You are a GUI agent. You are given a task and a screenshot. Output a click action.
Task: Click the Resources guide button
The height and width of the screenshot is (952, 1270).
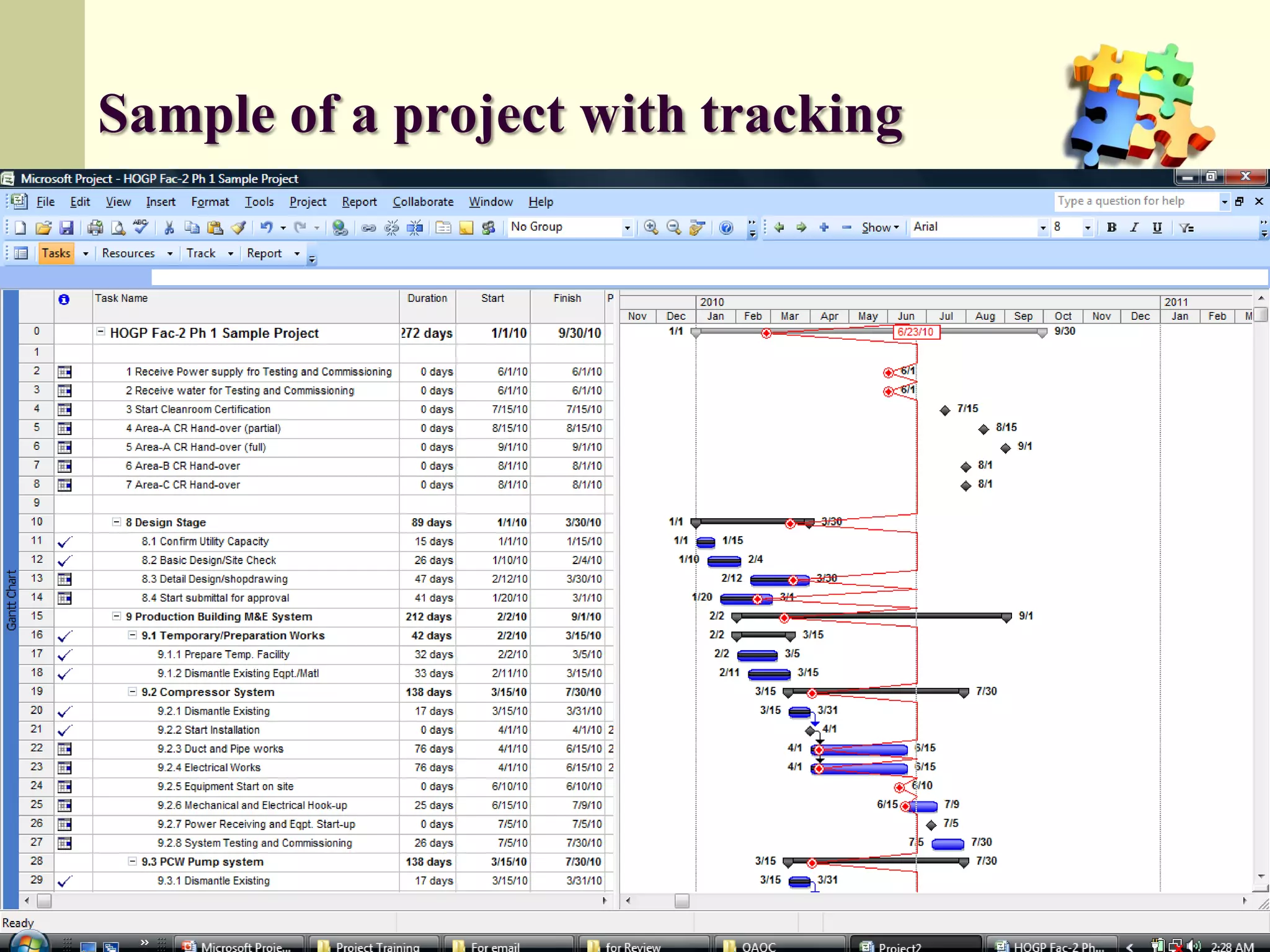point(128,253)
